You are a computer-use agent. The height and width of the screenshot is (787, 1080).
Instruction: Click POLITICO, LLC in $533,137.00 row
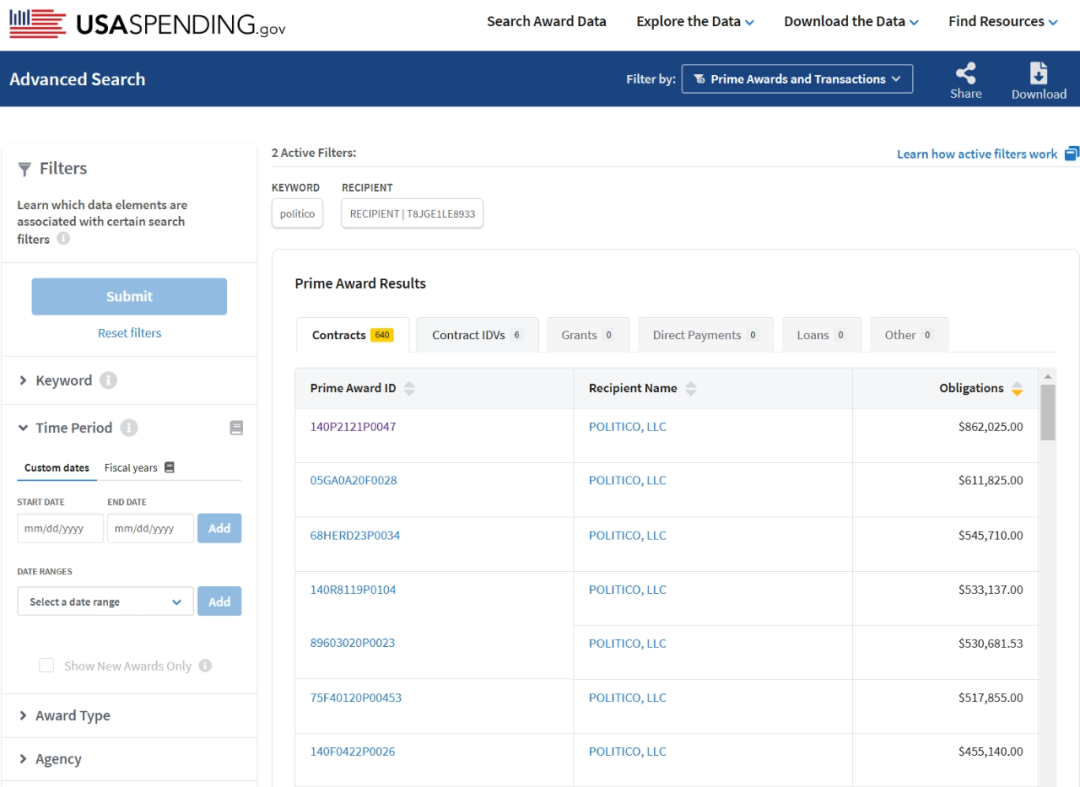(x=627, y=589)
